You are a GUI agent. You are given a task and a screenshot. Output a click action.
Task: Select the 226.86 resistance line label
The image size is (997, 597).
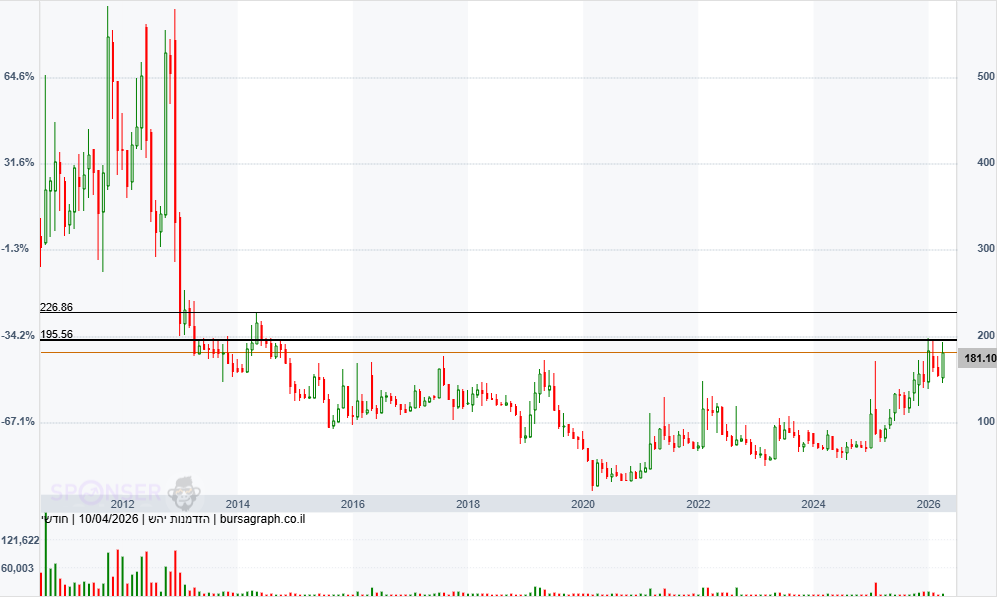(56, 307)
